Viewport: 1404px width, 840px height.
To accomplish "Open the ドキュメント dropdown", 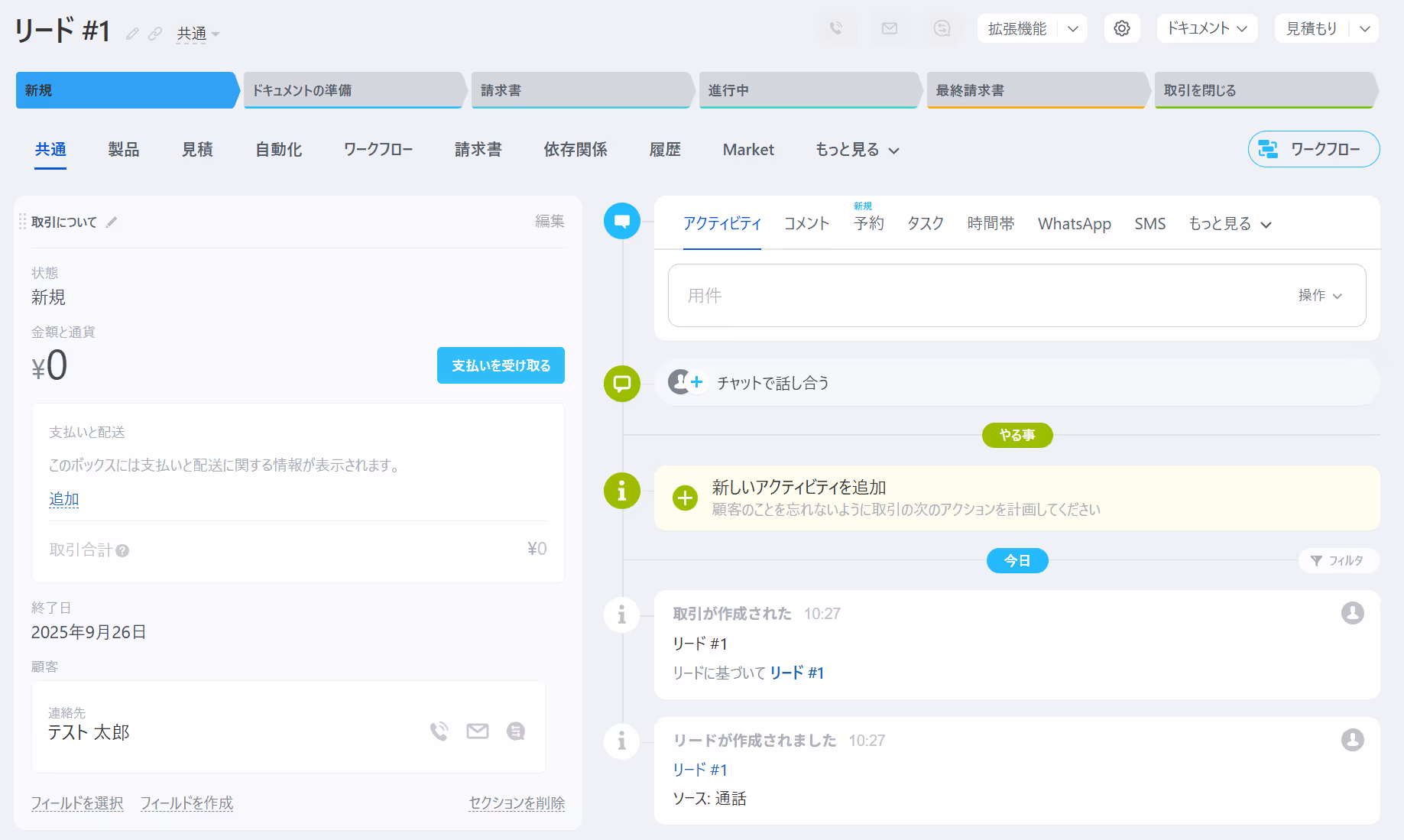I will pos(1207,28).
